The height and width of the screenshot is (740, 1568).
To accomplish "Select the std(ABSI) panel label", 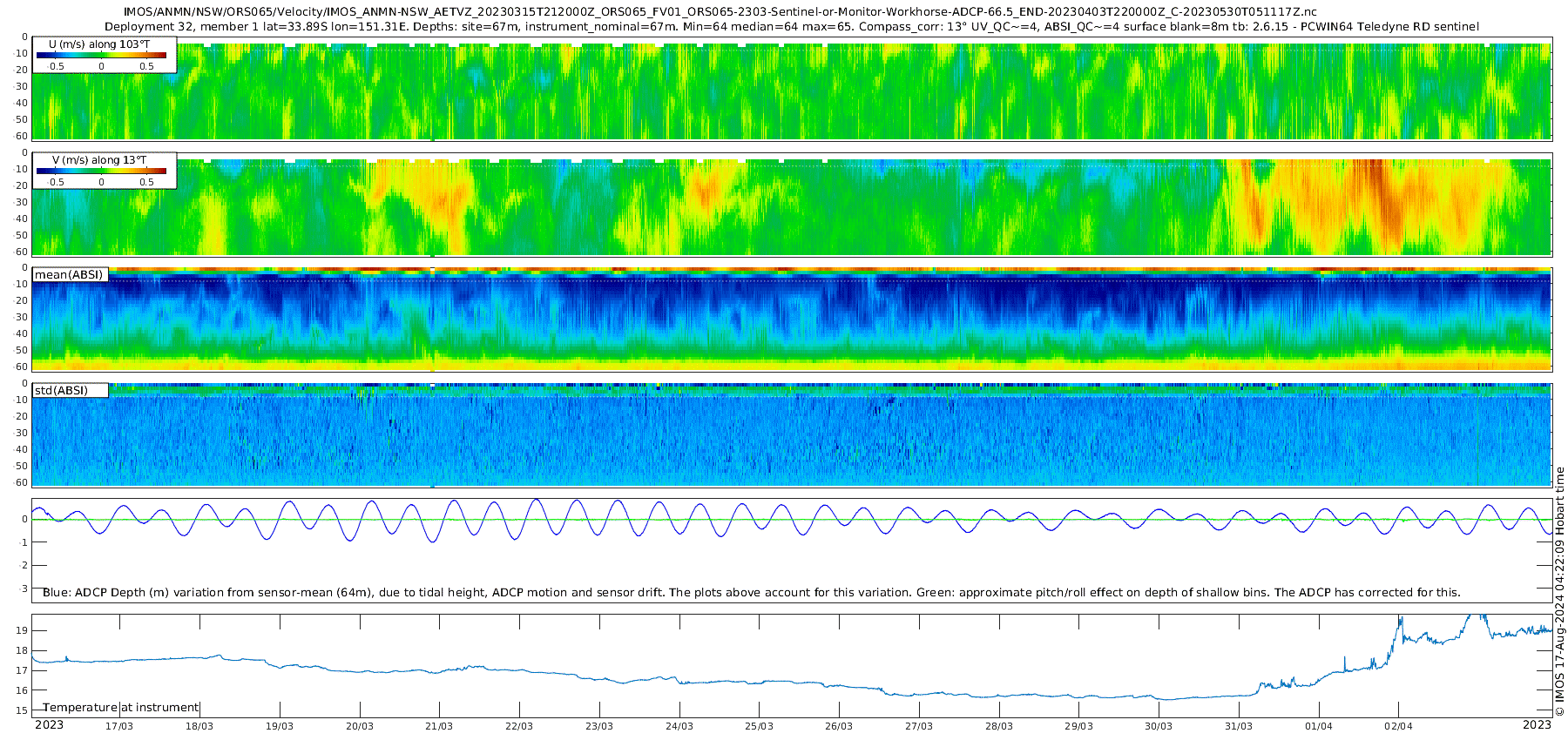I will pyautogui.click(x=70, y=390).
